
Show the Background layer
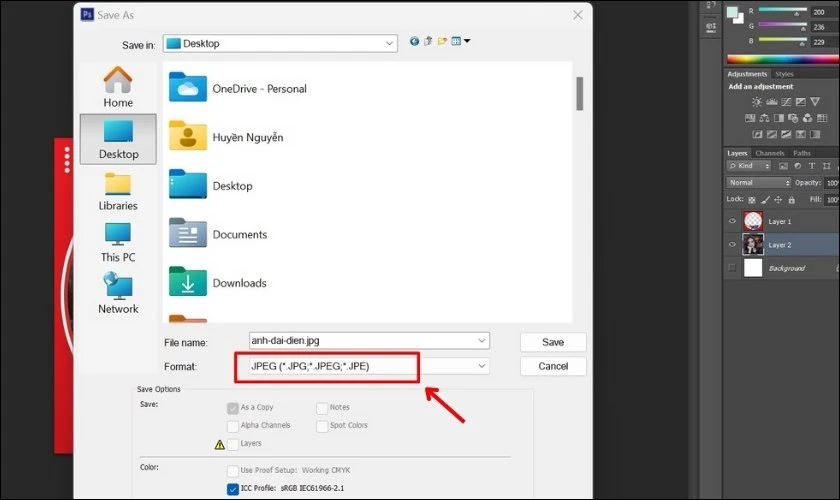(732, 267)
